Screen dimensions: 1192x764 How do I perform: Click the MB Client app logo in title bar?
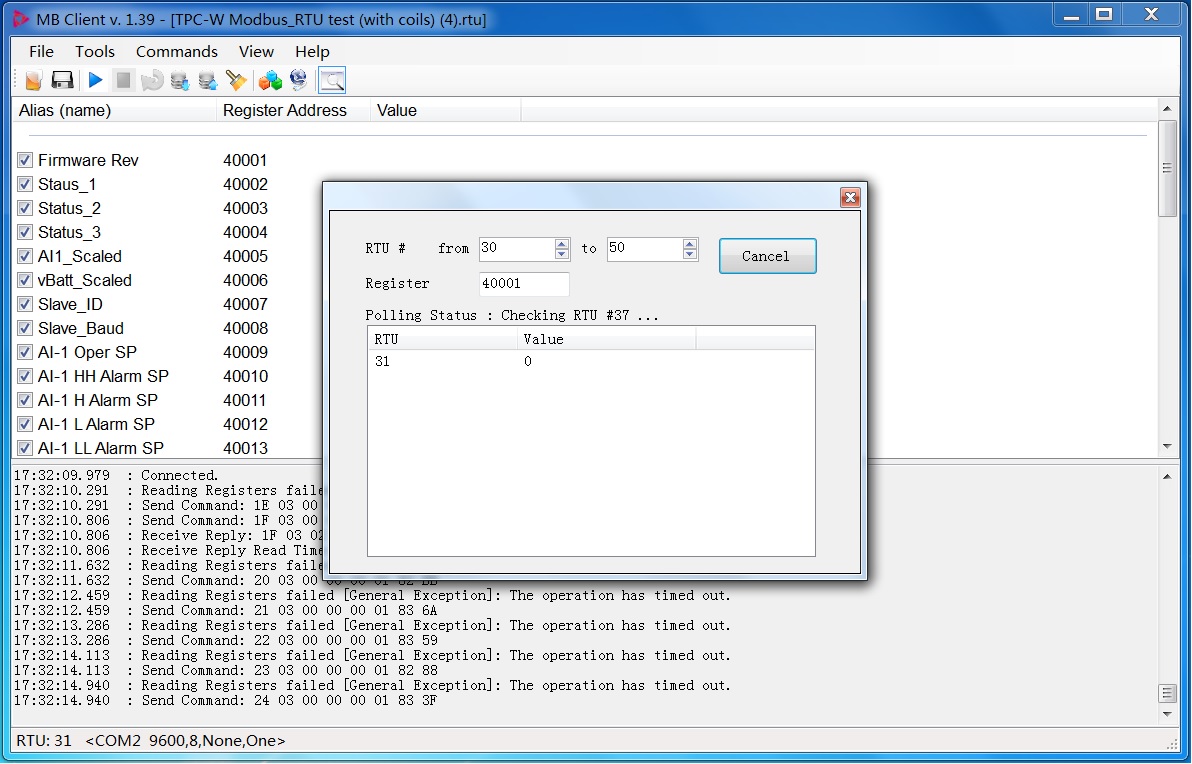21,18
